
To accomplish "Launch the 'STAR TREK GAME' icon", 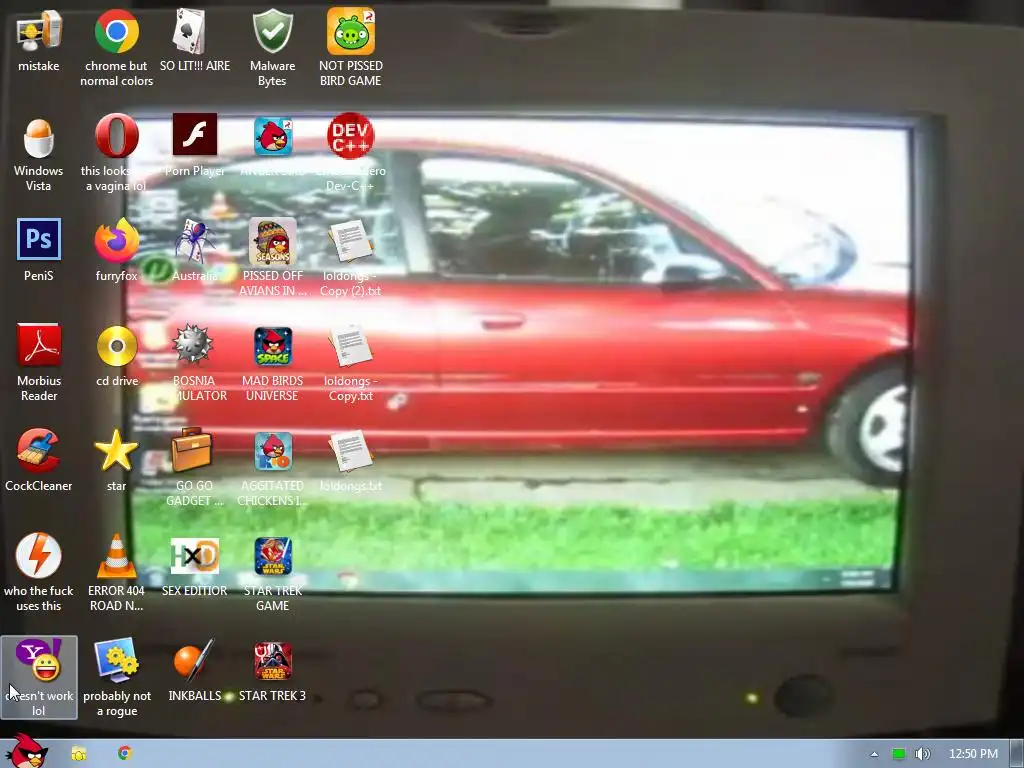I will pos(273,556).
